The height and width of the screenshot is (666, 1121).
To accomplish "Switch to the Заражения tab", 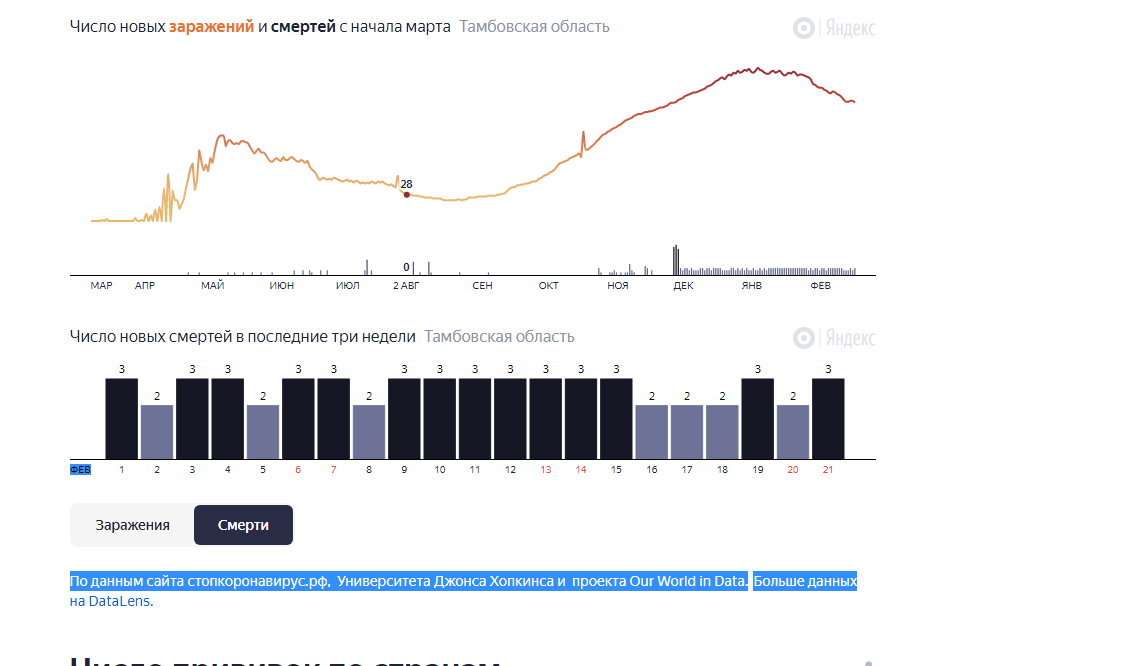I will coord(132,525).
